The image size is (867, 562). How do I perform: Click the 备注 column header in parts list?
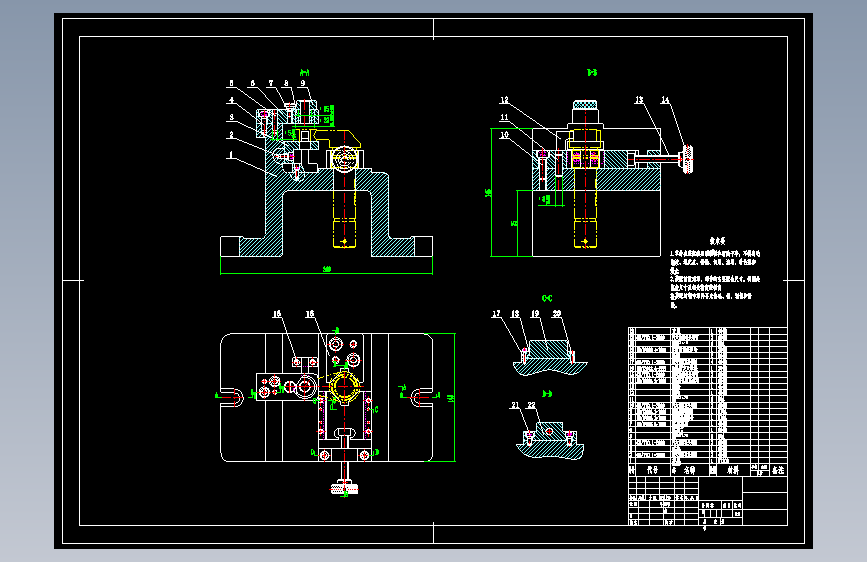click(x=778, y=470)
